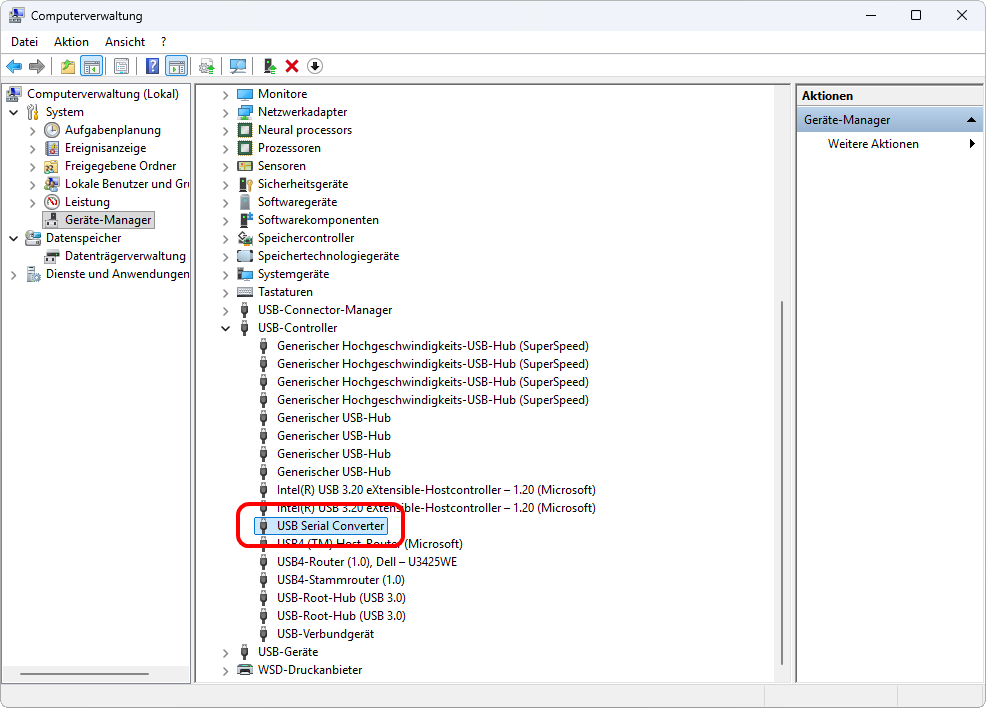Open the ? help menu
This screenshot has height=708, width=986.
(163, 42)
